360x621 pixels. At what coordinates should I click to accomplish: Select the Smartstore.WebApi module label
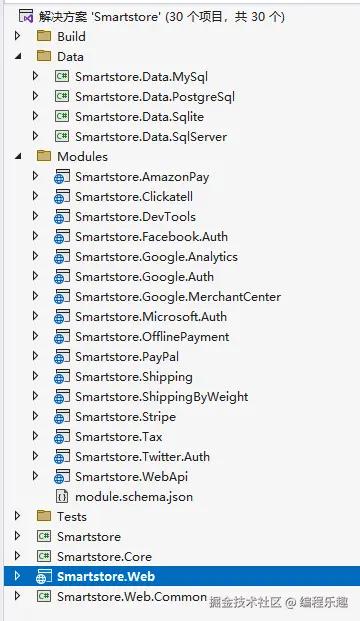(x=131, y=476)
